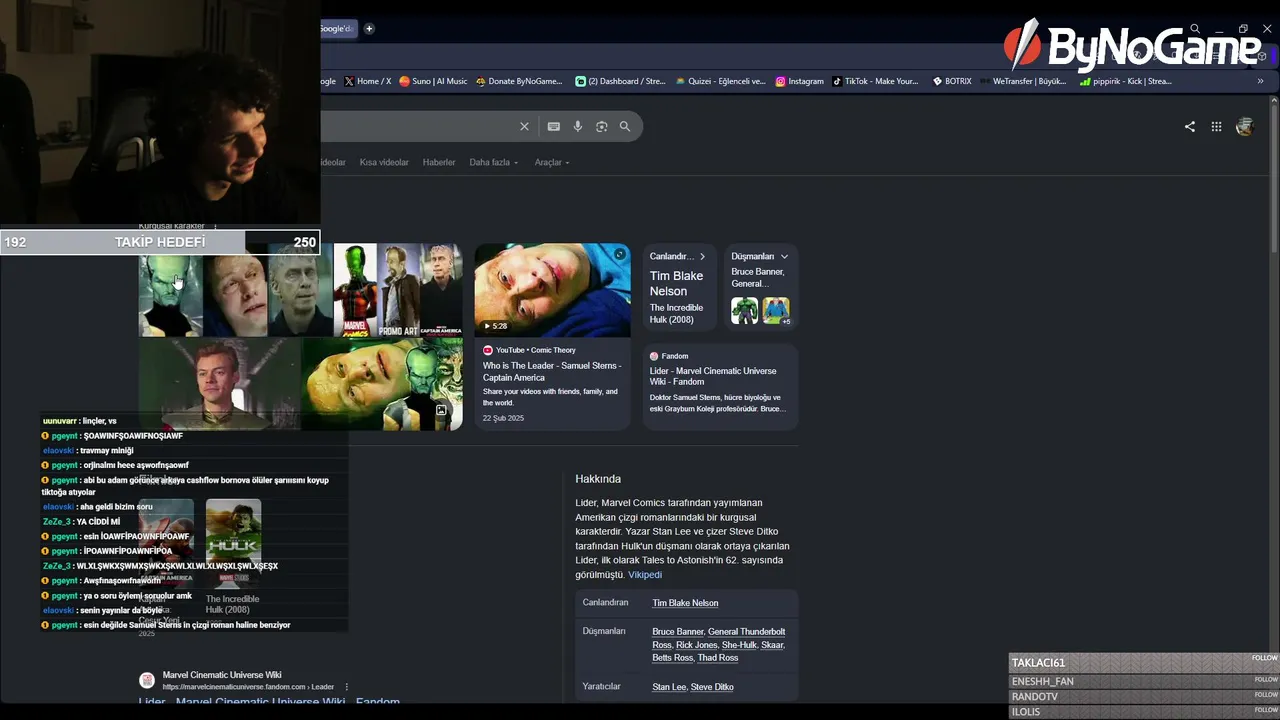
Task: Click the image gallery icon on the photo collage
Action: (441, 410)
